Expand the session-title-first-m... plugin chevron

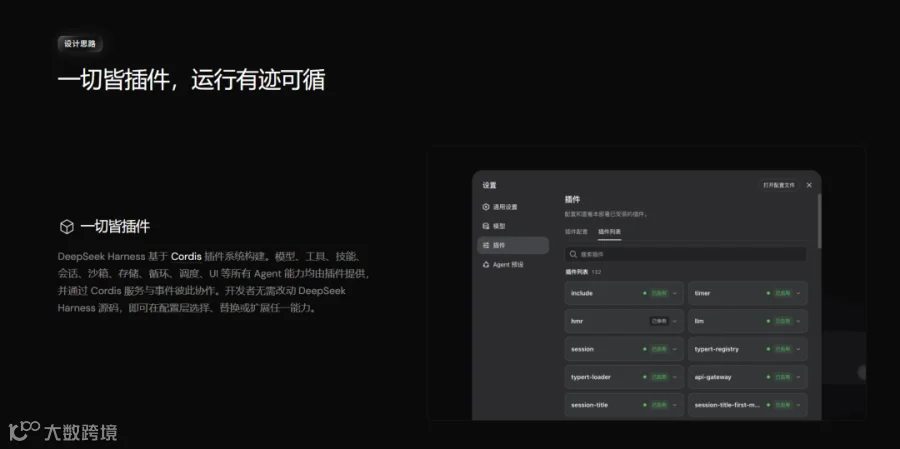click(x=798, y=405)
